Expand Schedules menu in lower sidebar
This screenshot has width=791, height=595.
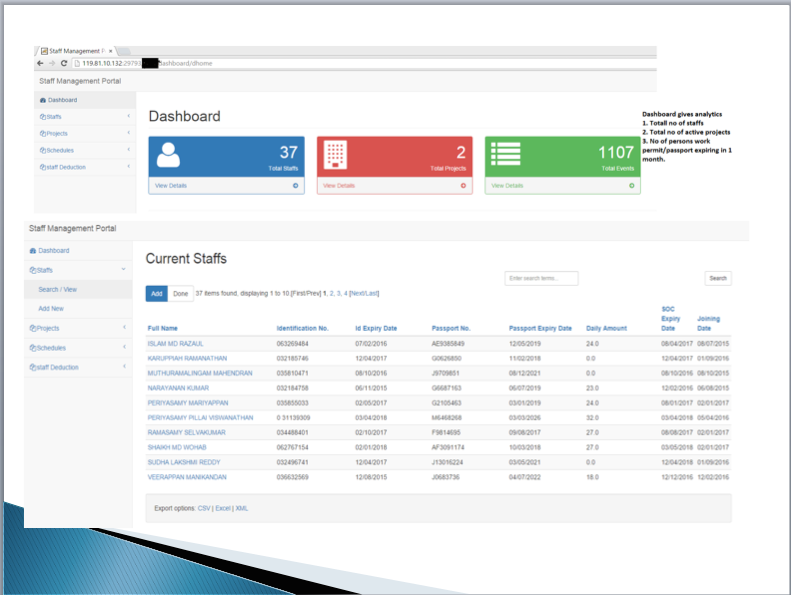click(x=123, y=348)
